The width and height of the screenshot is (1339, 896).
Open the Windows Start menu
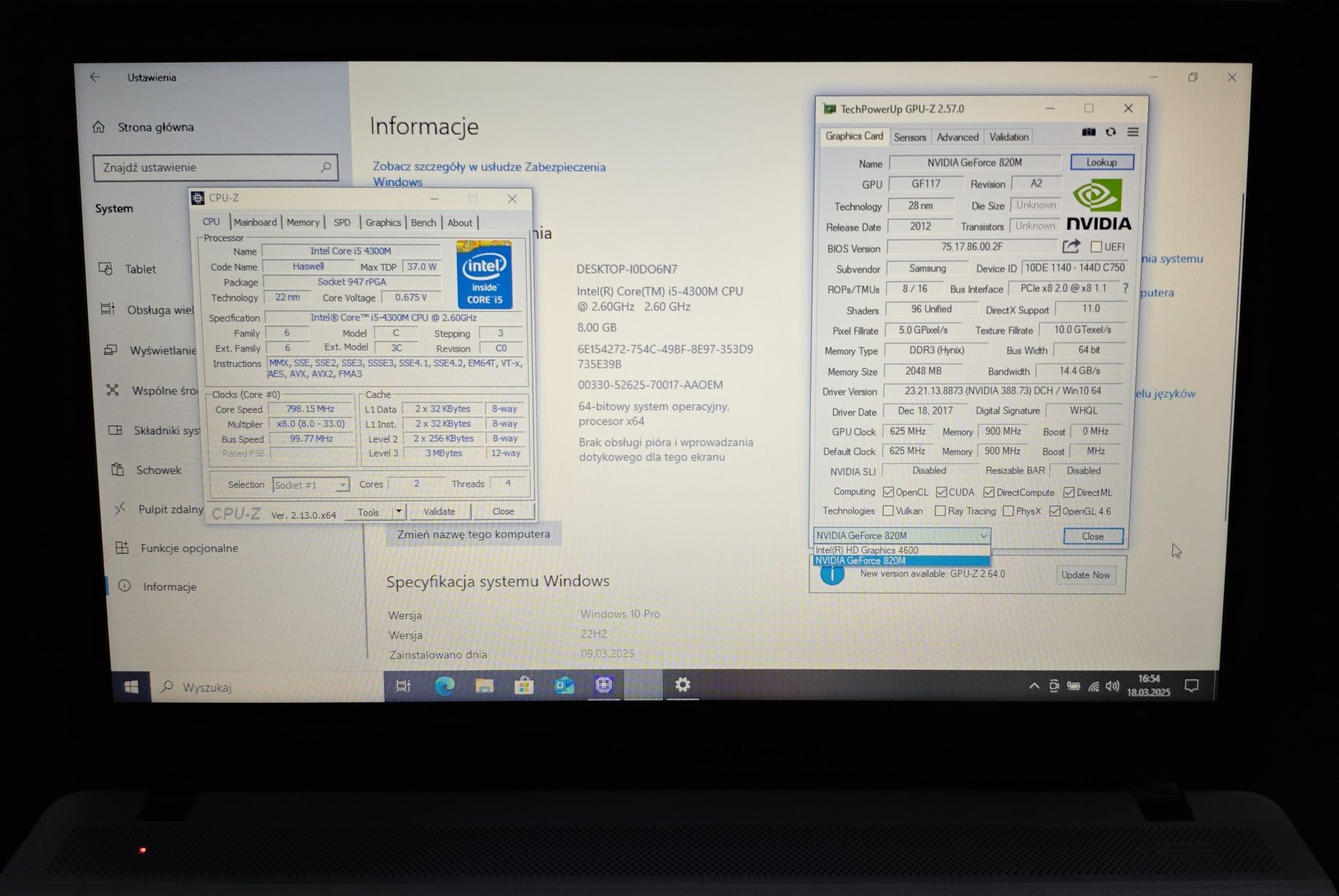coord(131,687)
